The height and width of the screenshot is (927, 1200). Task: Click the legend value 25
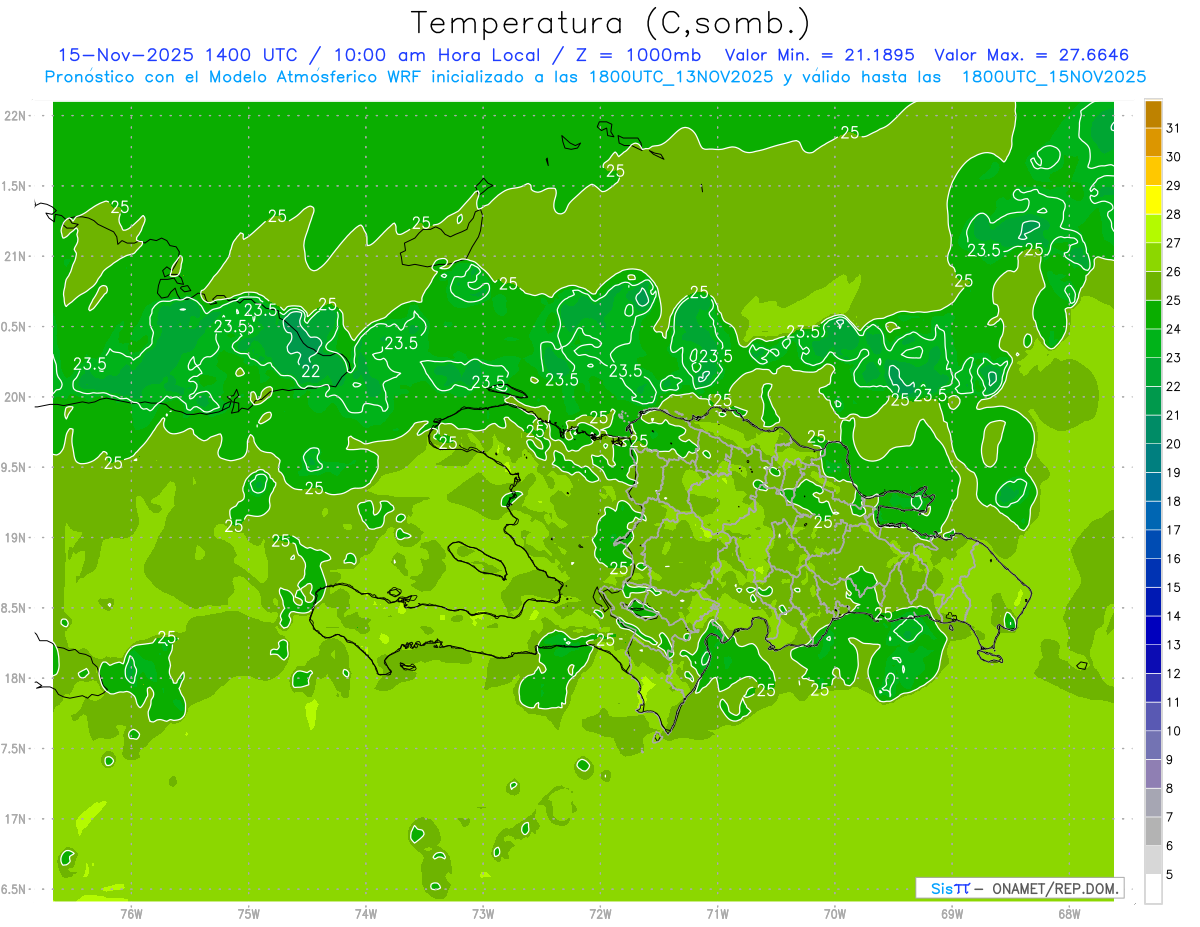(1174, 300)
